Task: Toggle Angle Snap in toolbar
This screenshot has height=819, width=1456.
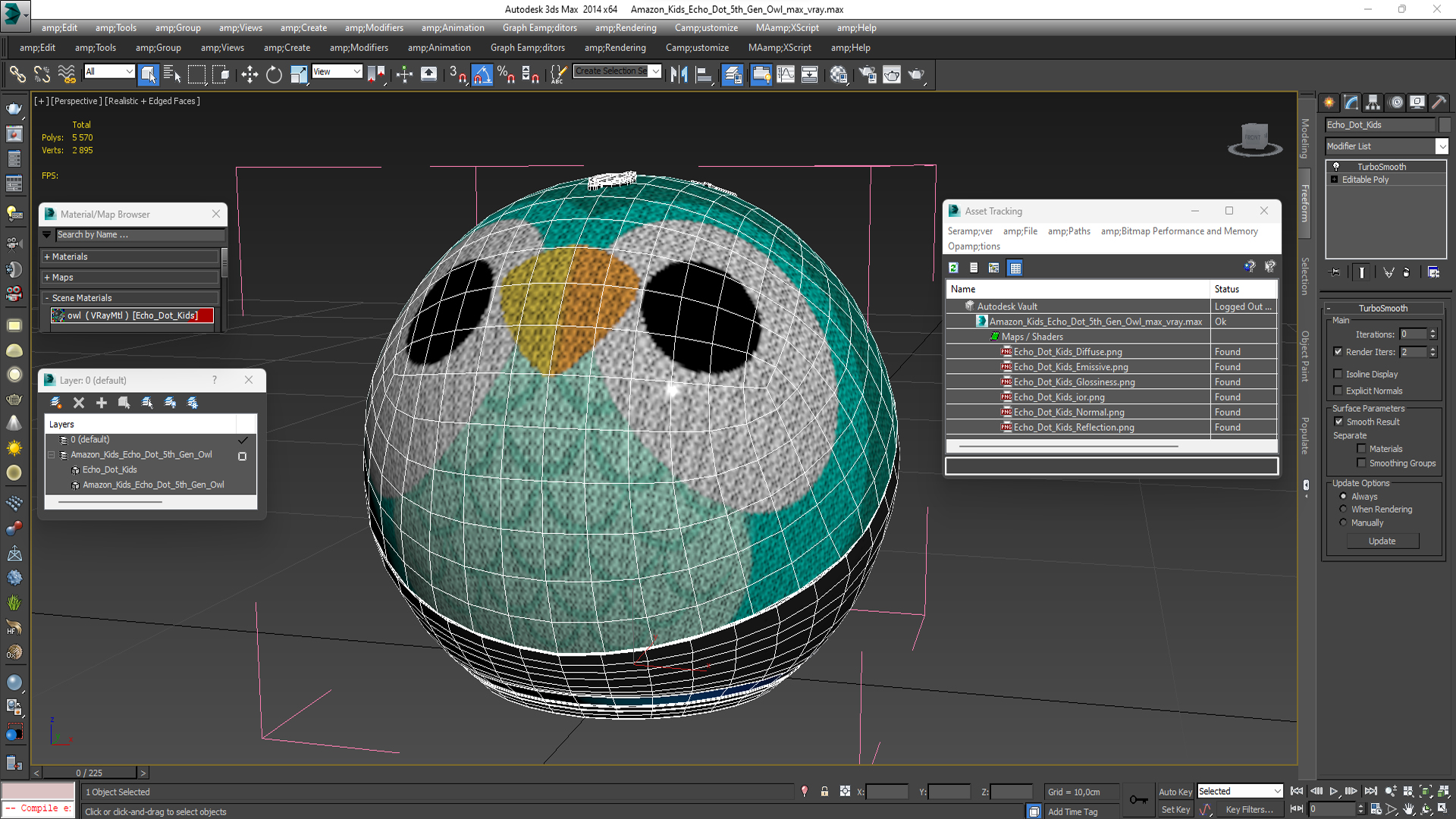Action: 482,74
